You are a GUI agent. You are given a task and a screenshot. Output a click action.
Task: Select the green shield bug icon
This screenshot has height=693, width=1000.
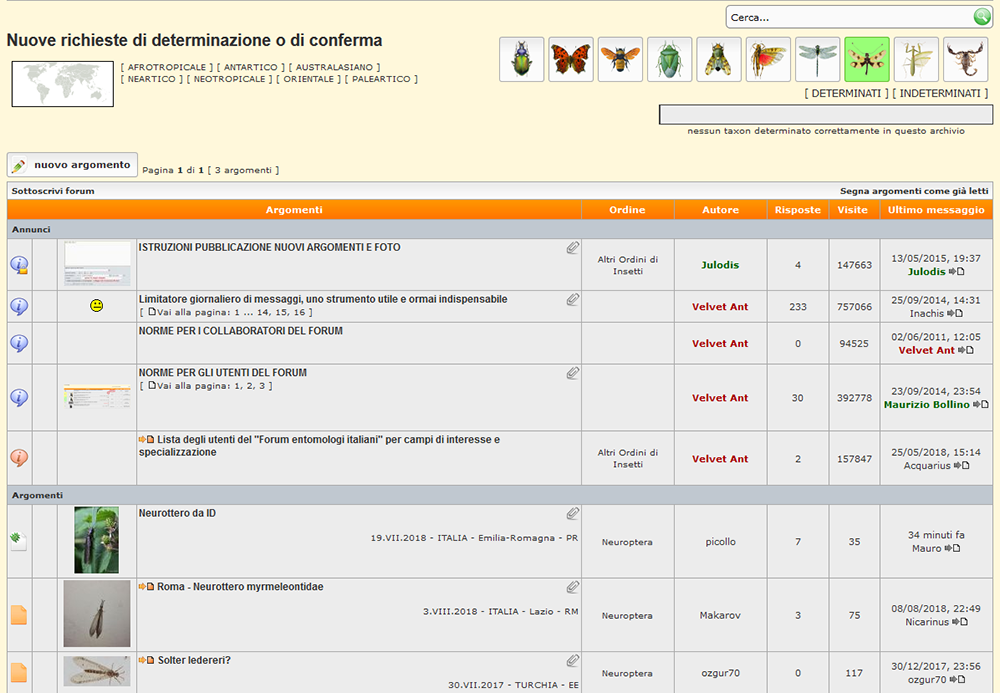669,60
